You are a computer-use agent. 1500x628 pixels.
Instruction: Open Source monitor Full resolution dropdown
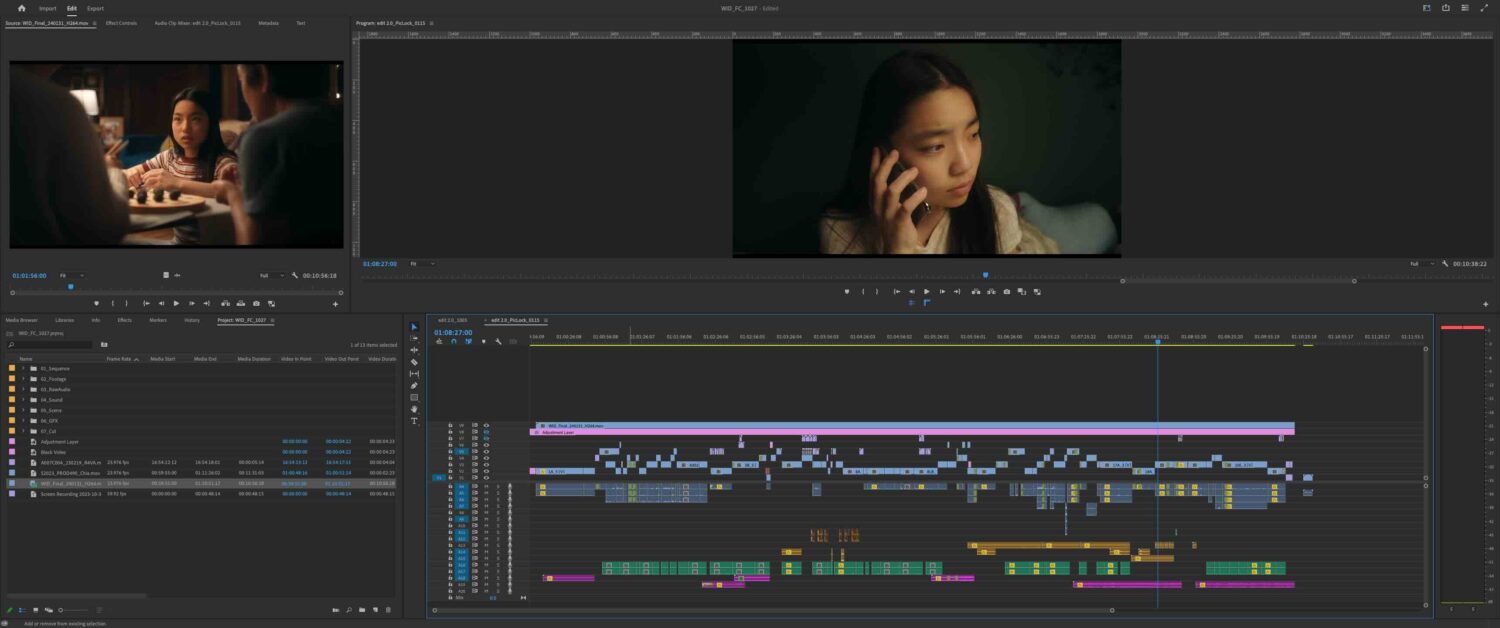[x=272, y=275]
